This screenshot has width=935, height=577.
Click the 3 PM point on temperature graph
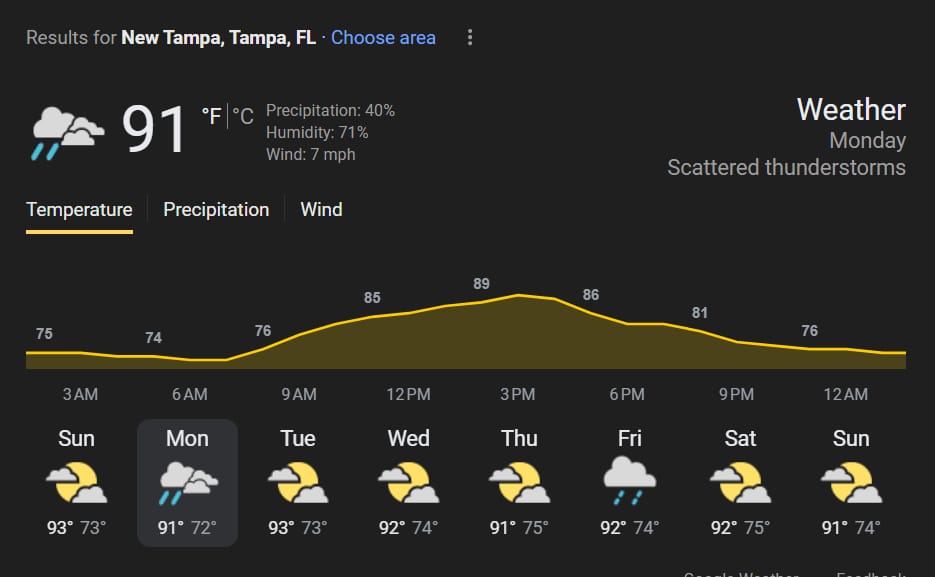click(x=518, y=295)
